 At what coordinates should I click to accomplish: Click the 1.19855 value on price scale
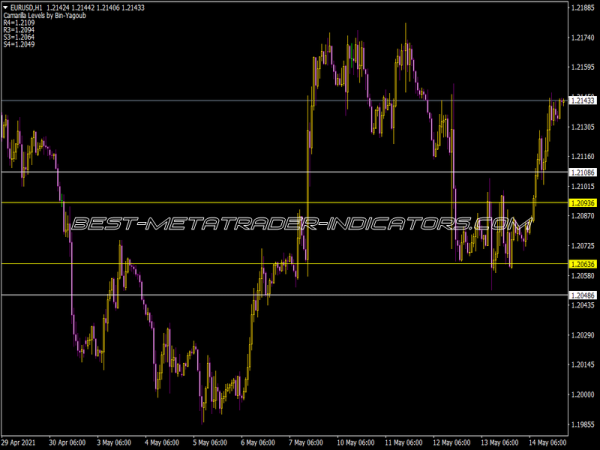[582, 423]
